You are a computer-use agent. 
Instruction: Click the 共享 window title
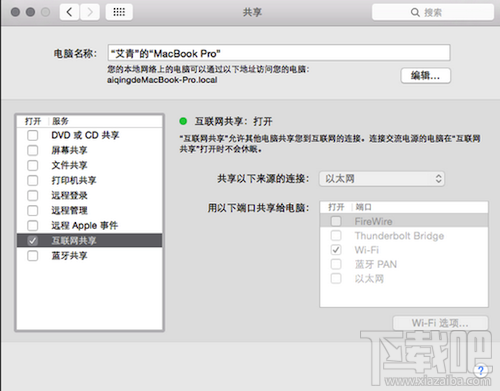coord(252,12)
